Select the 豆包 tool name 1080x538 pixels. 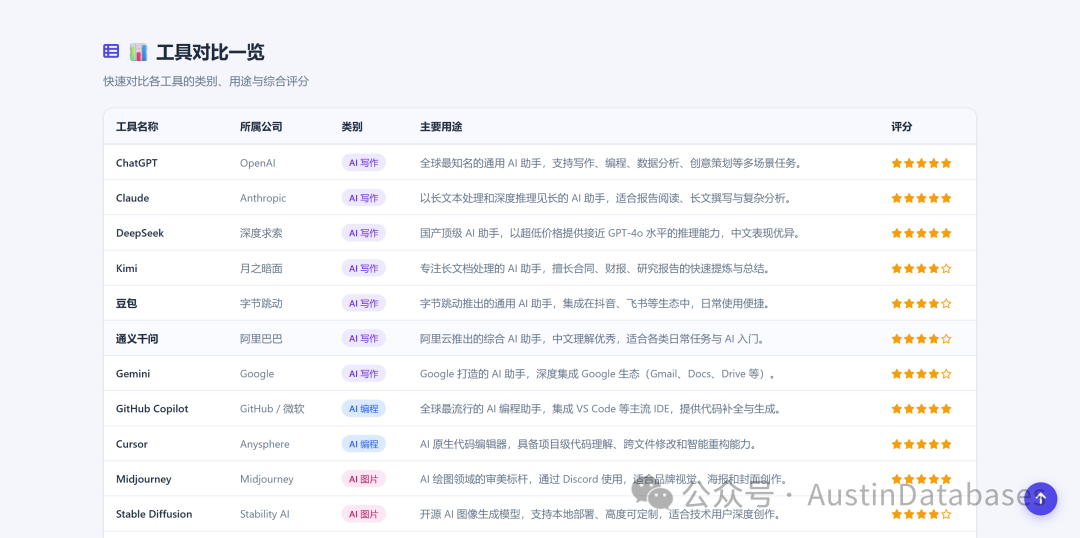point(127,303)
